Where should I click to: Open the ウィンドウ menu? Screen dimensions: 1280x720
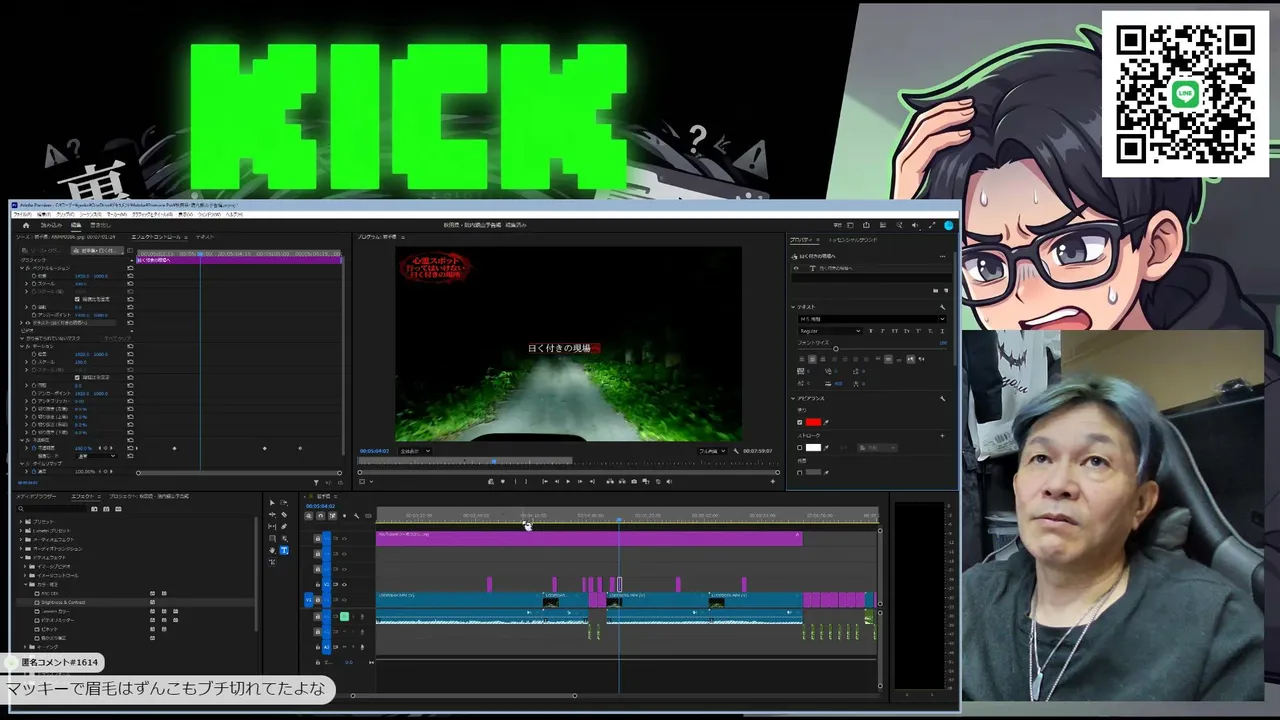[x=209, y=214]
